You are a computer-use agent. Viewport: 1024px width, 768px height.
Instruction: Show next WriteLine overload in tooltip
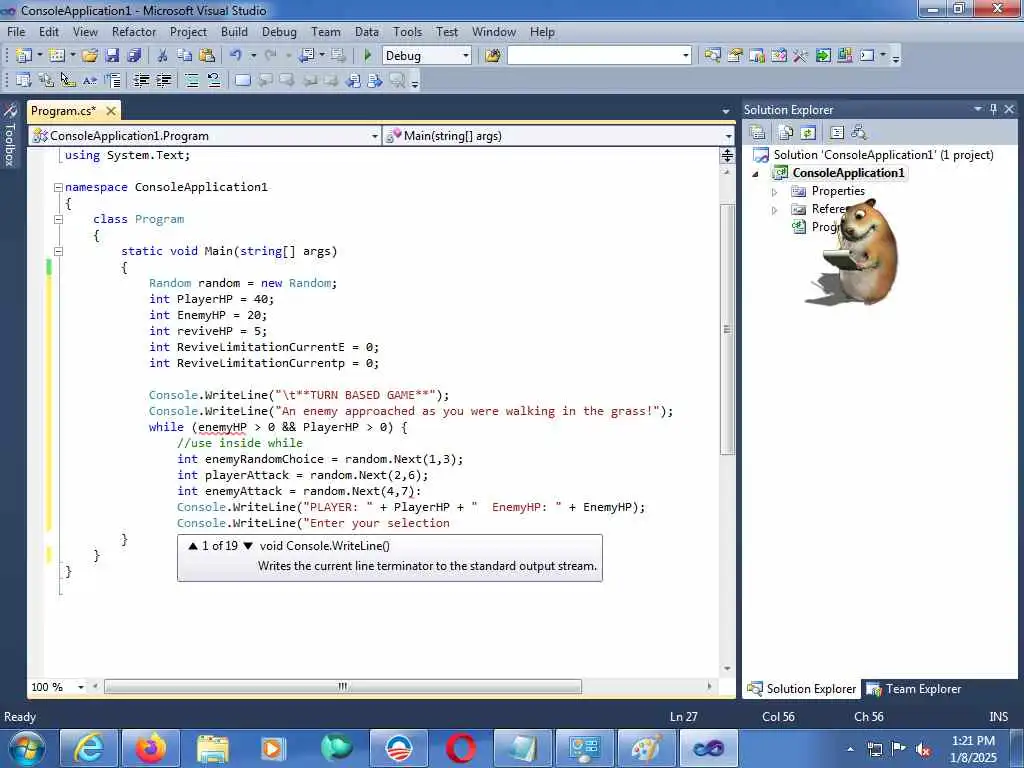point(248,546)
